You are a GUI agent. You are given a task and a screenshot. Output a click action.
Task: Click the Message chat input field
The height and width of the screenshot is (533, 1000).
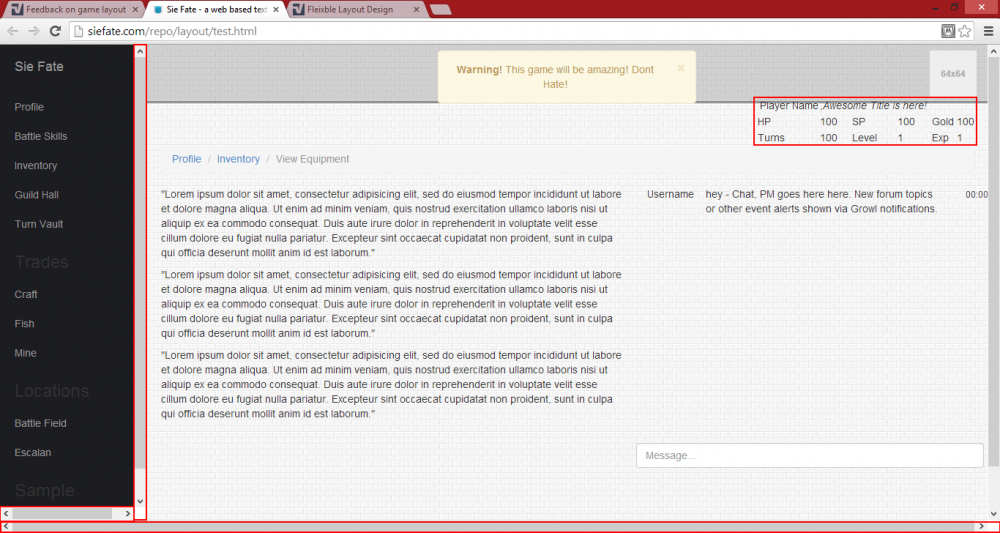tap(809, 455)
